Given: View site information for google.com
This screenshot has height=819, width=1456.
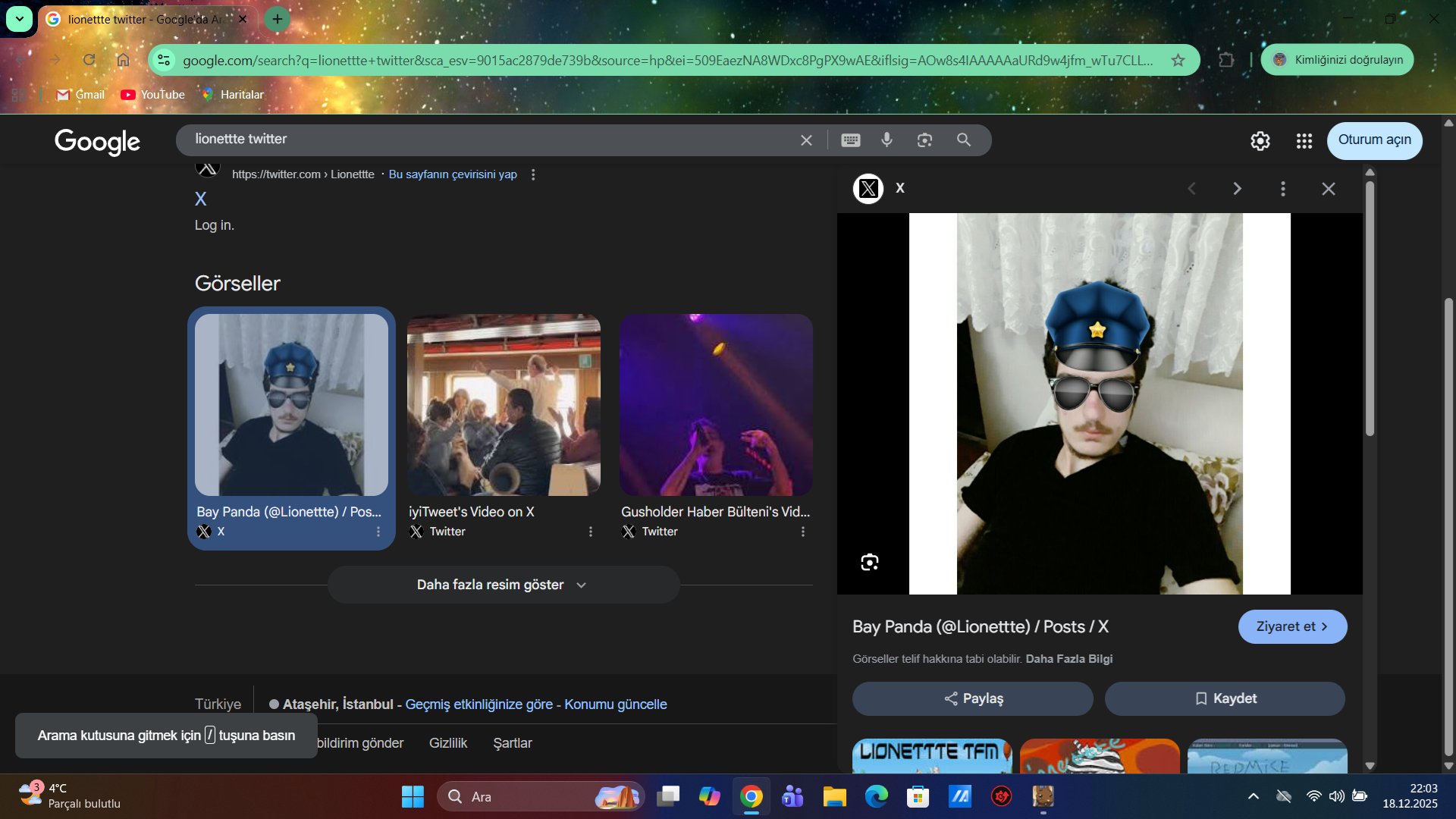Looking at the screenshot, I should click(x=164, y=60).
